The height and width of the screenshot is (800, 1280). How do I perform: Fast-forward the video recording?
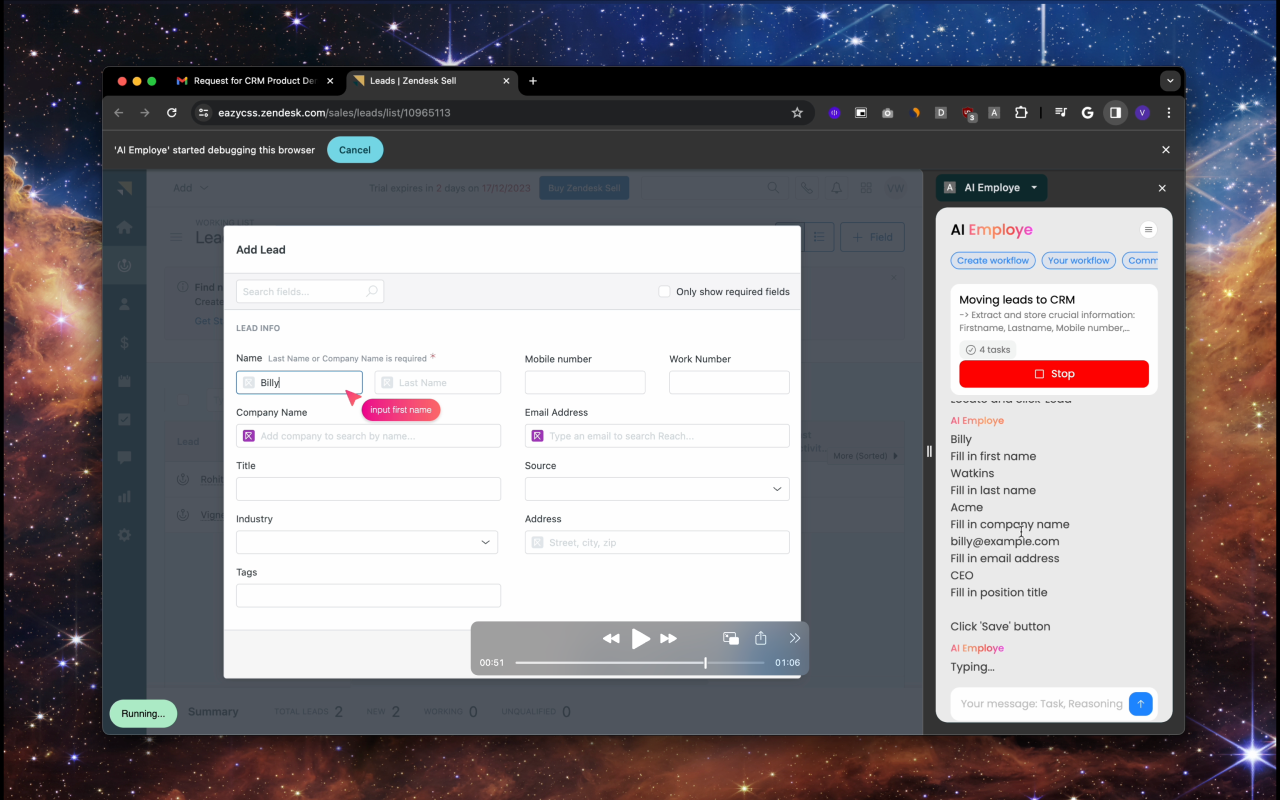[x=669, y=638]
